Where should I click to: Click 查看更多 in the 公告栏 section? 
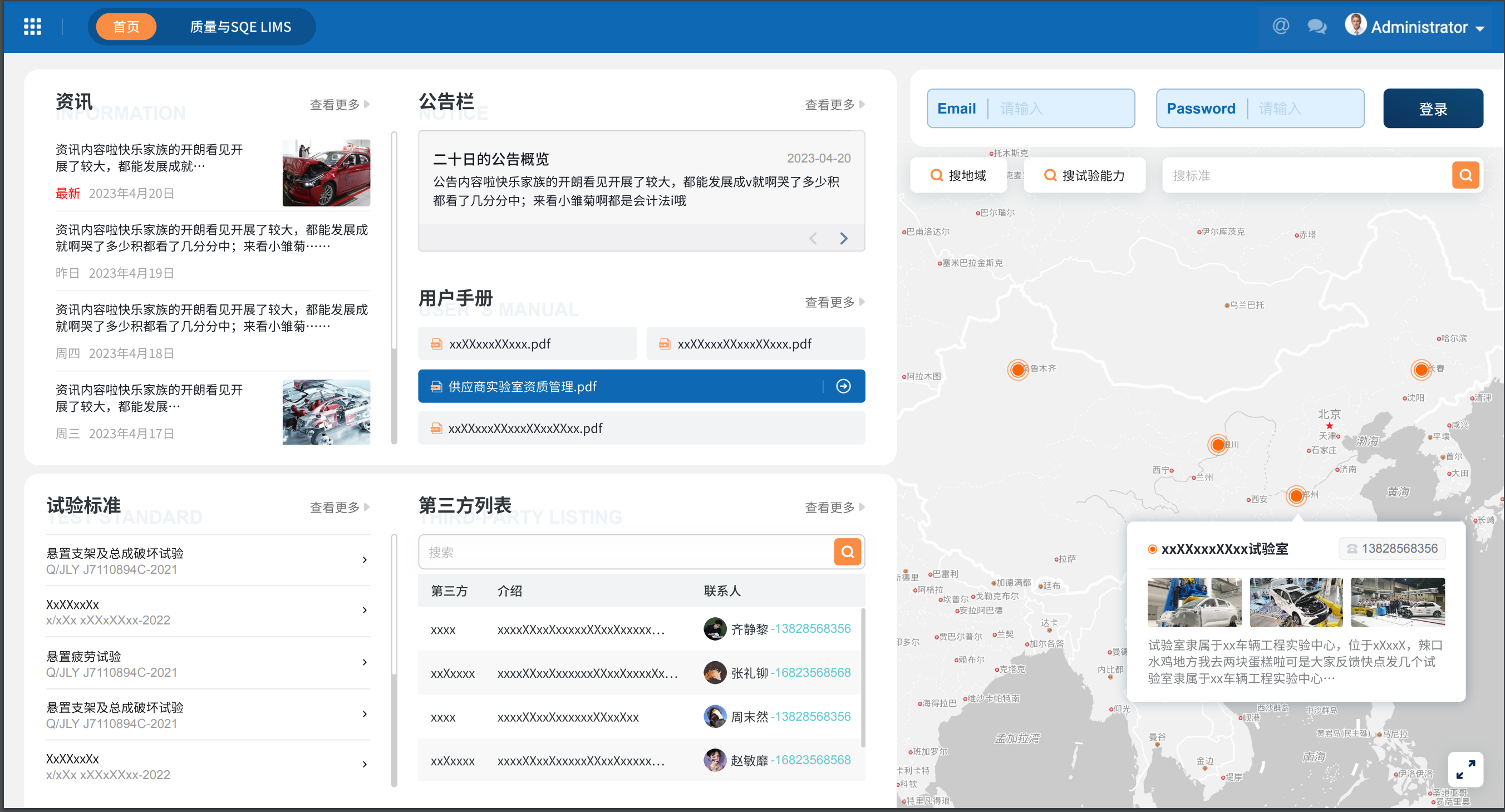point(835,105)
